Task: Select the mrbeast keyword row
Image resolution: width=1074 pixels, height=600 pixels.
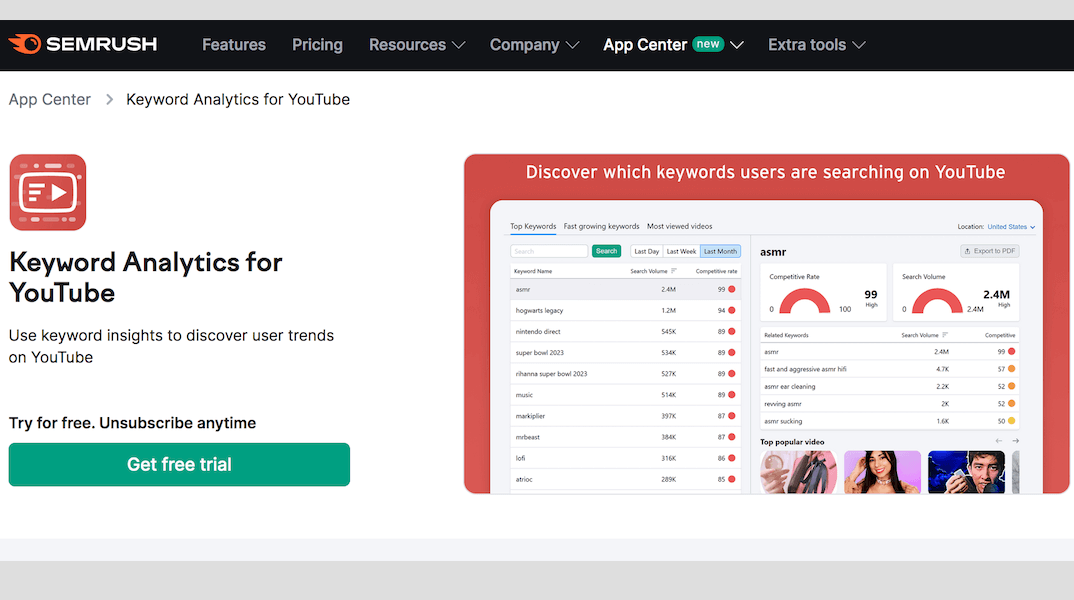Action: [625, 437]
